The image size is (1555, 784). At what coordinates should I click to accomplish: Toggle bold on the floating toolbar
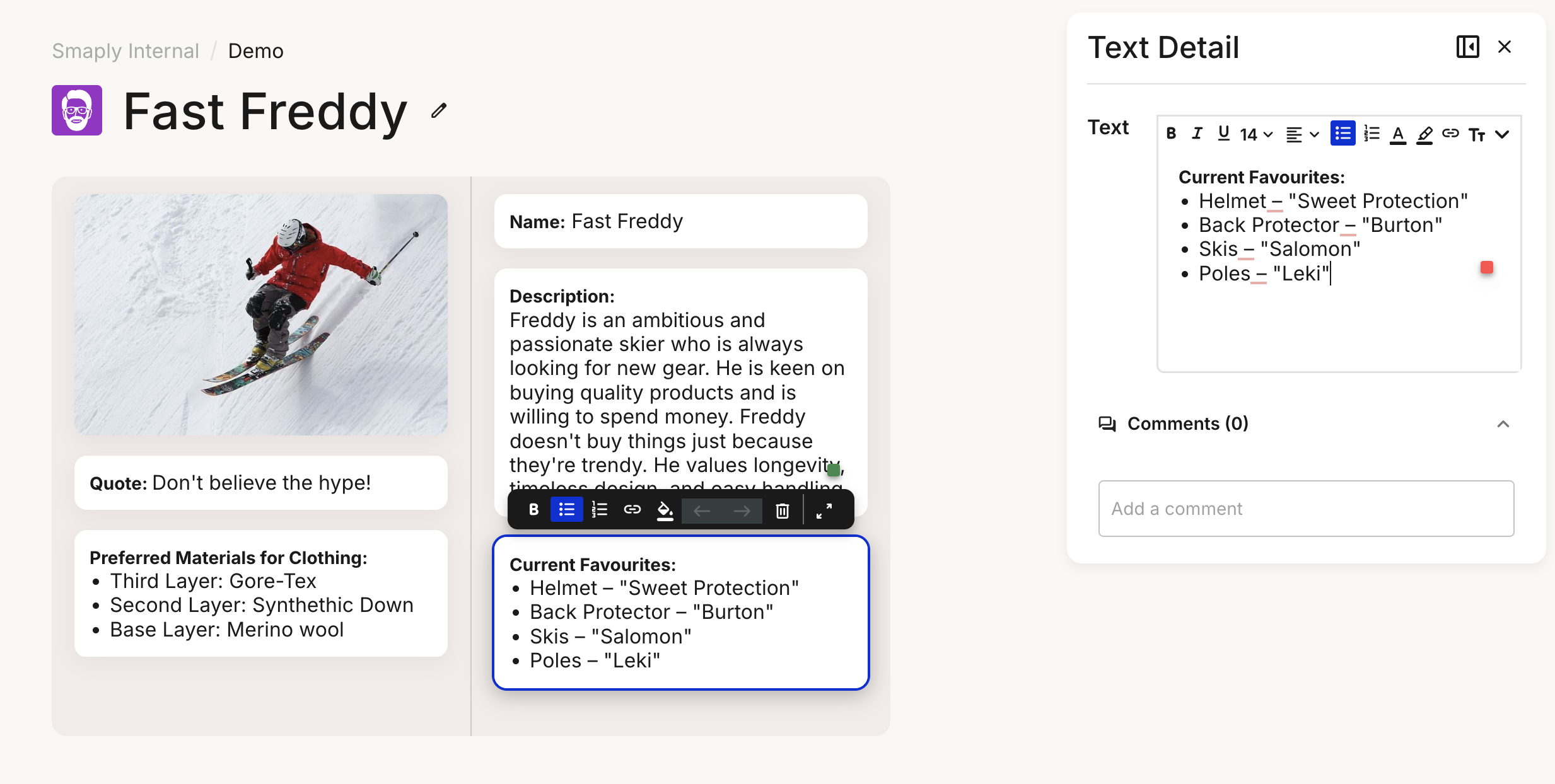pos(533,510)
